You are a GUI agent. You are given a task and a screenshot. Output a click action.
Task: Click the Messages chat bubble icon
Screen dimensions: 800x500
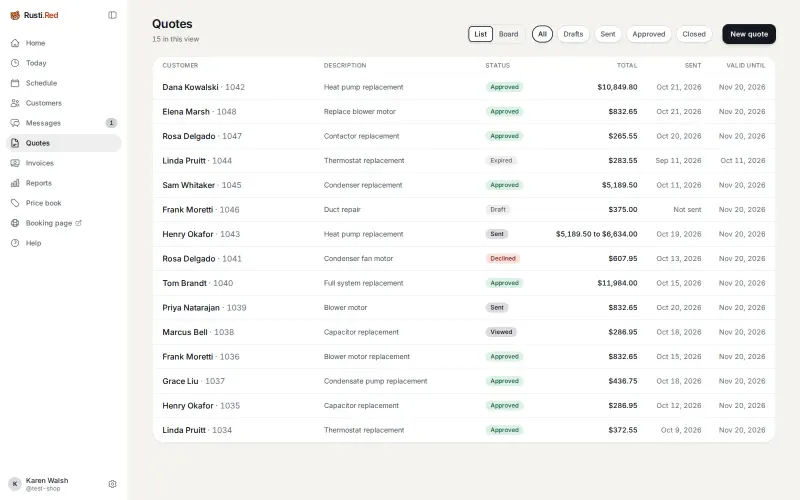click(x=15, y=123)
